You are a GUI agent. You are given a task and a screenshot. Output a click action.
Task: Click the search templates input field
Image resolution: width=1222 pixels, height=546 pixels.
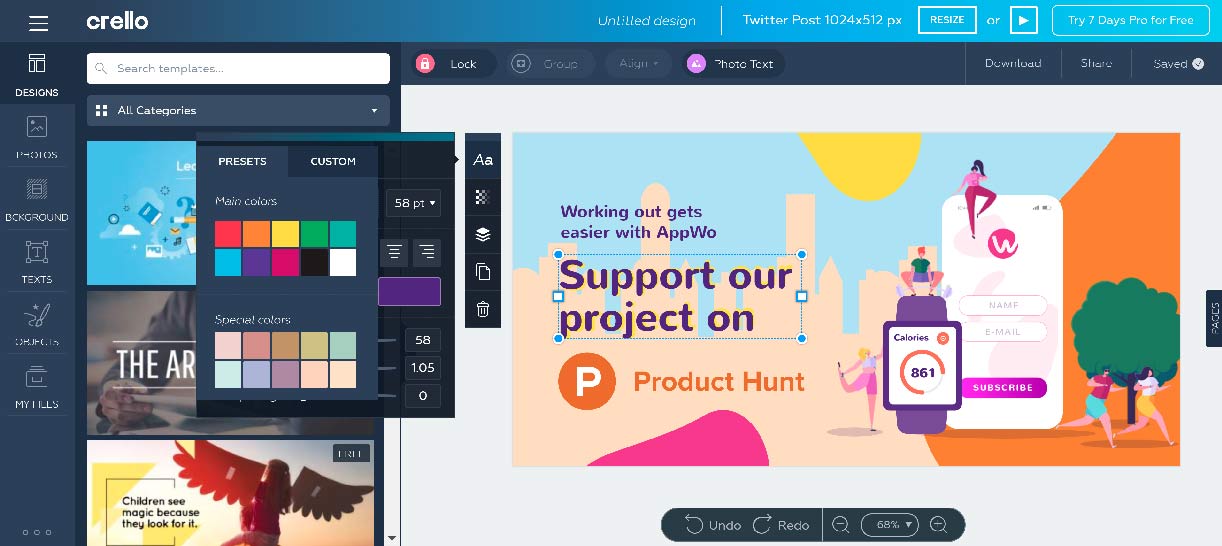click(x=238, y=69)
